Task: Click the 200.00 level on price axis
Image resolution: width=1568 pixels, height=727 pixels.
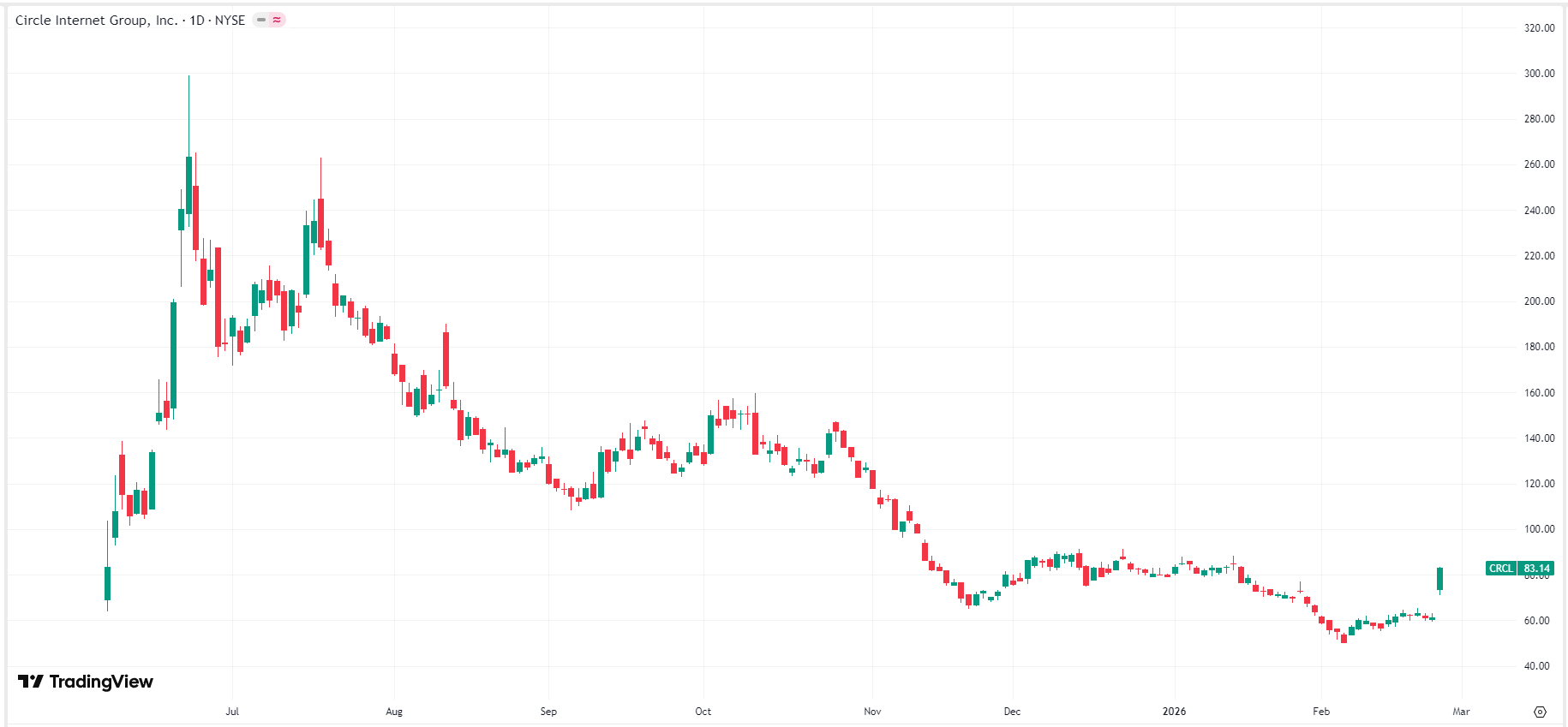Action: [1539, 301]
